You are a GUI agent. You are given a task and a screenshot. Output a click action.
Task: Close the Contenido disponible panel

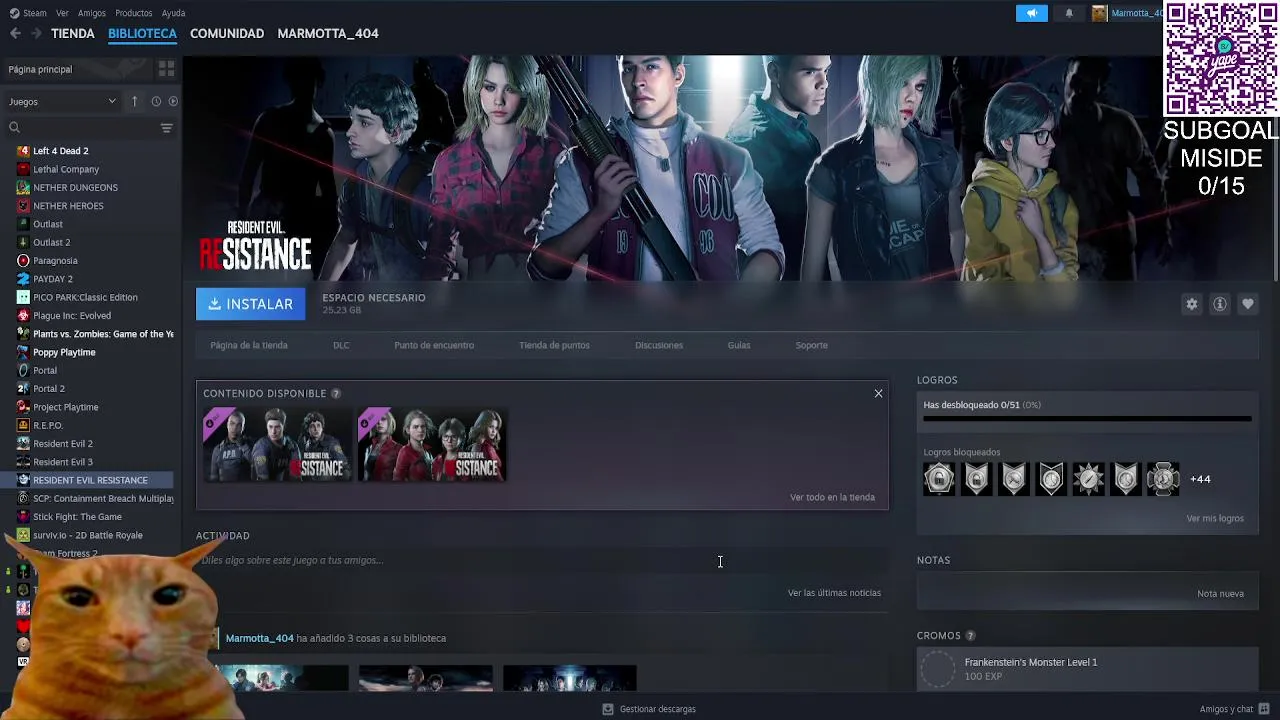(x=878, y=394)
